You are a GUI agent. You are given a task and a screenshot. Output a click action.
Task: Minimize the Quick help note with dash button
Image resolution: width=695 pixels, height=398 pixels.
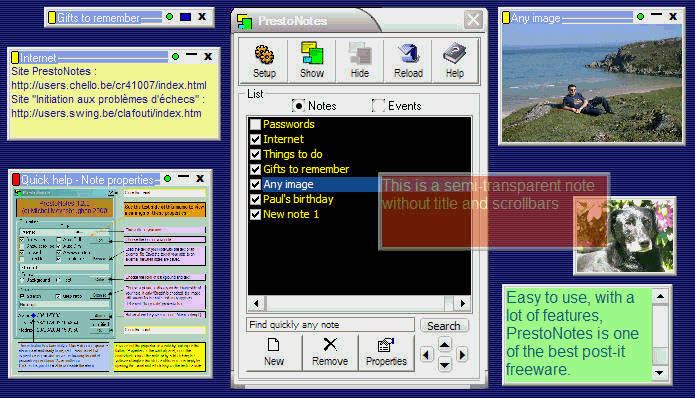pos(184,177)
